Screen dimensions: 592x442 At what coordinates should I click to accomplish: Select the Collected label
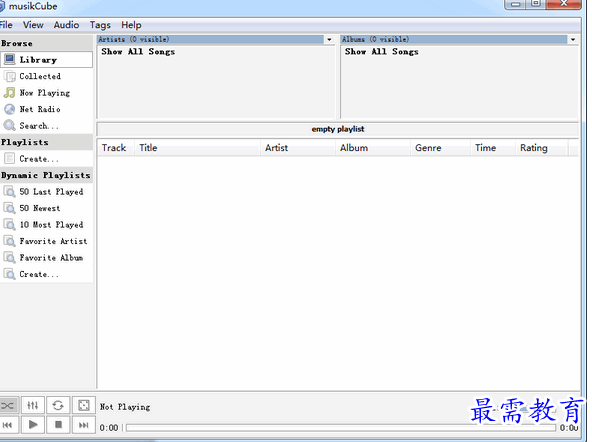40,76
